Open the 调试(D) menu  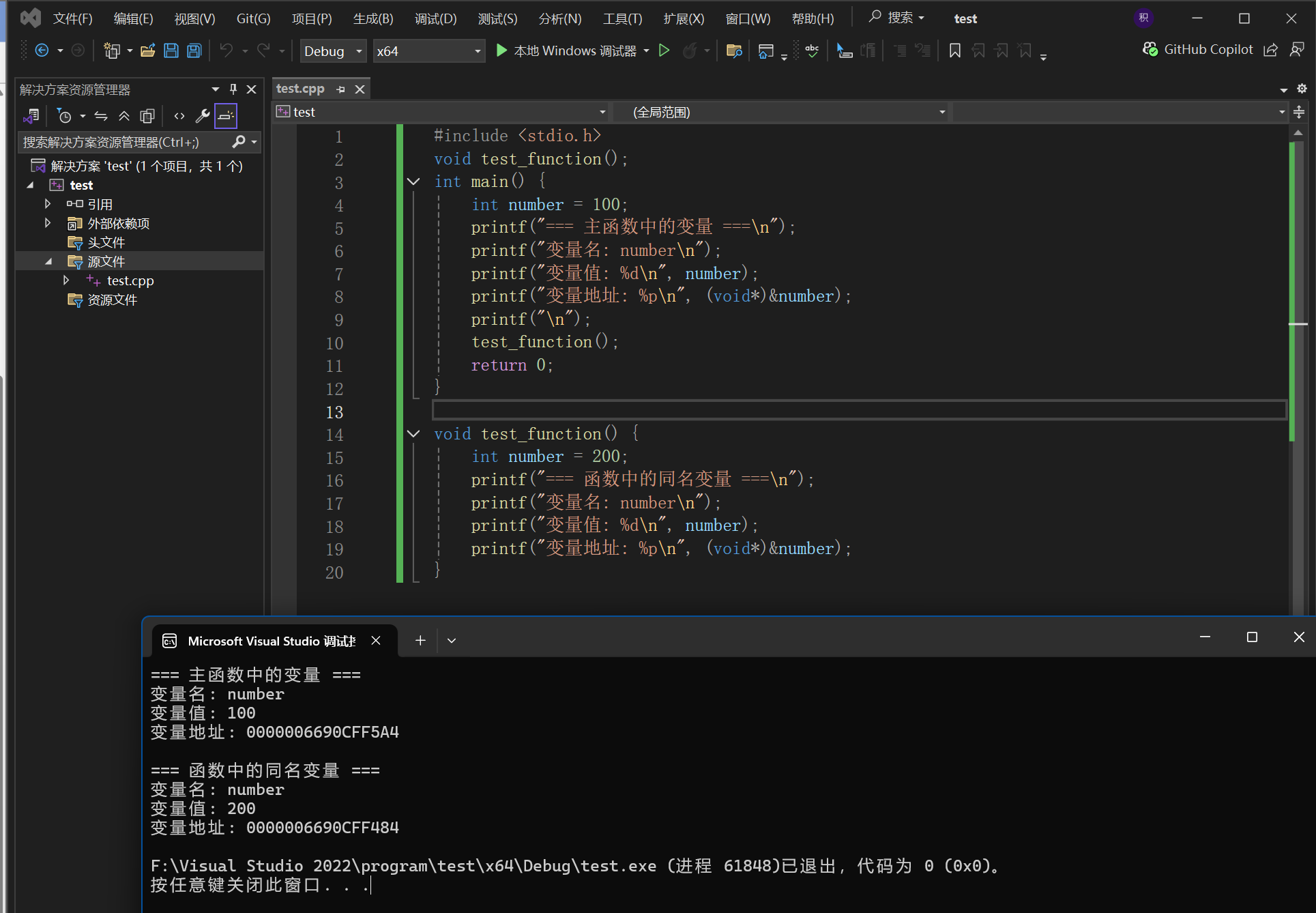(435, 18)
